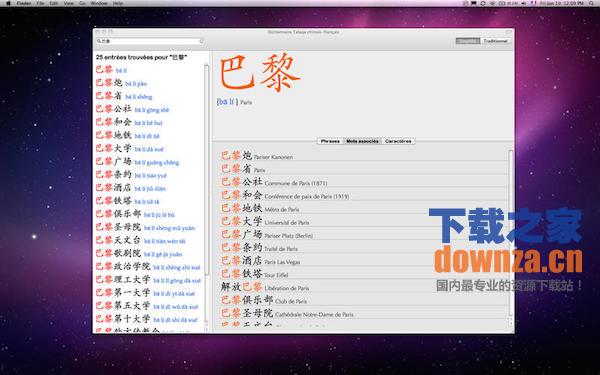
Task: Open the Go menu
Action: [x=82, y=3]
